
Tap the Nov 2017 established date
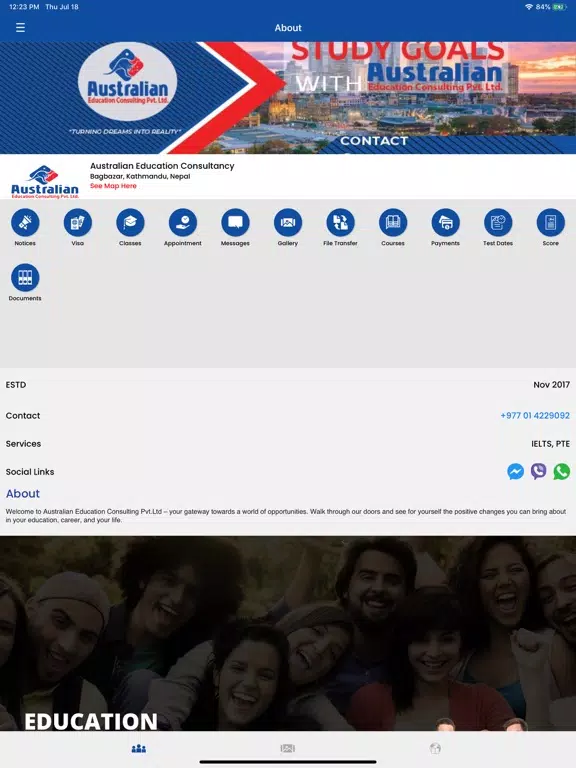[x=552, y=385]
